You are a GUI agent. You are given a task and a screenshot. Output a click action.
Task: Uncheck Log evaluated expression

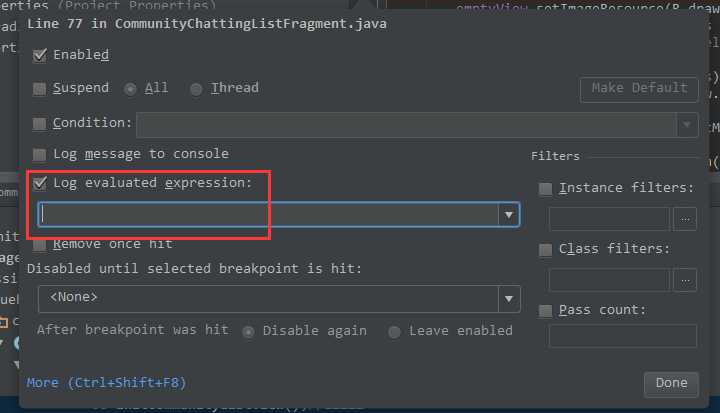click(40, 183)
